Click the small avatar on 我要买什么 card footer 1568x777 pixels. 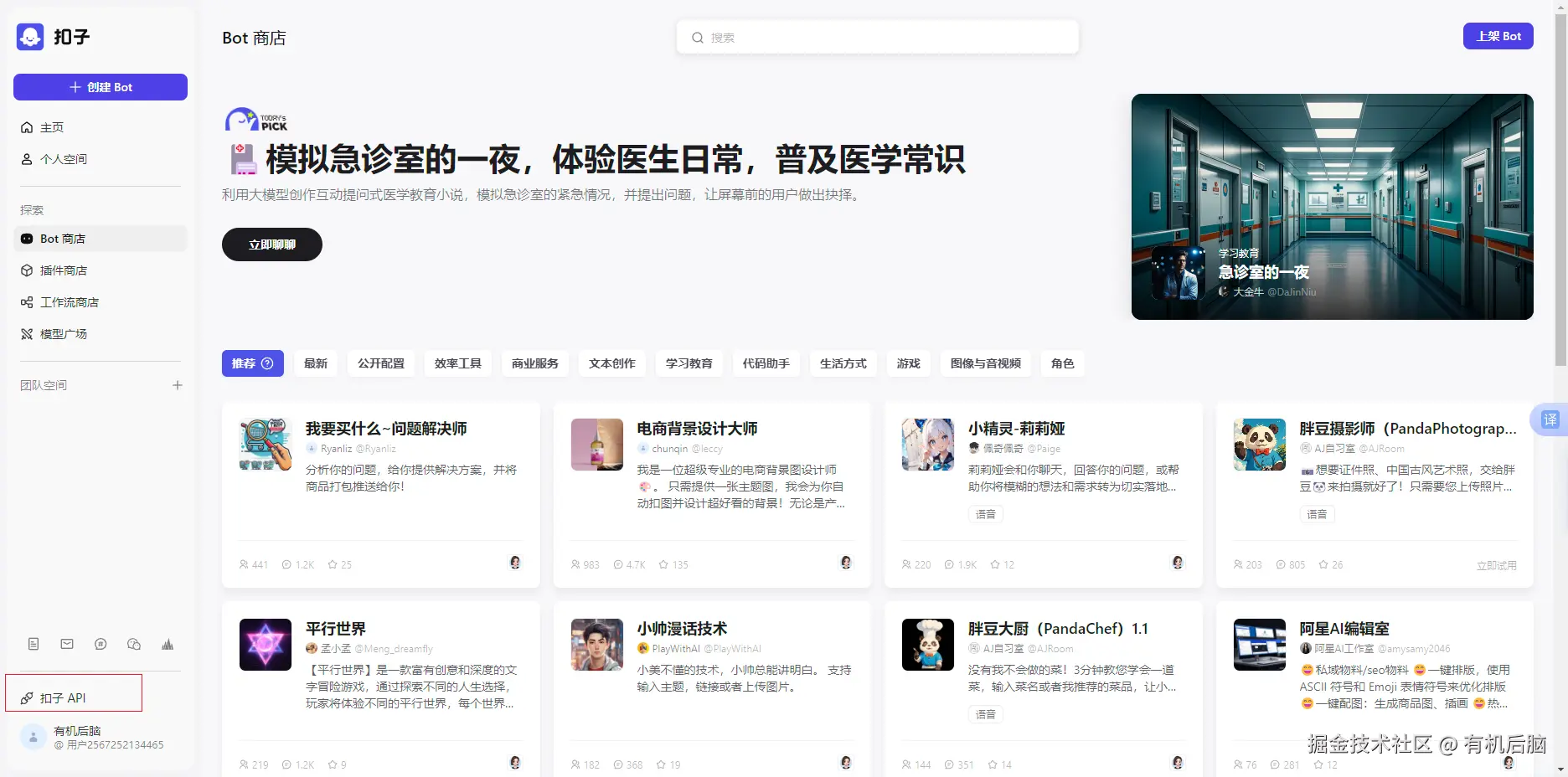click(x=515, y=563)
